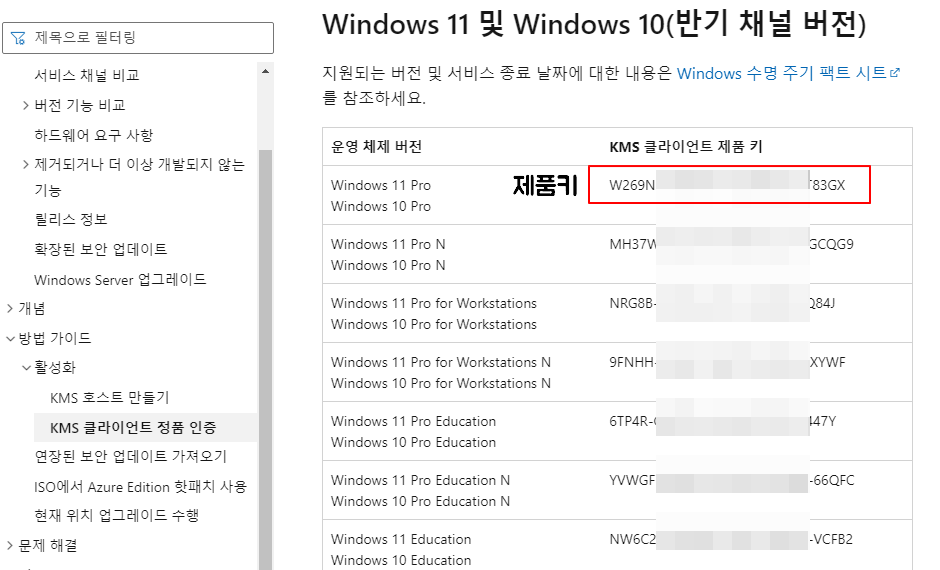Screen dimensions: 940x570
Task: Open ISO에서 Azure Edition 핫패치 사용 page
Action: click(140, 487)
